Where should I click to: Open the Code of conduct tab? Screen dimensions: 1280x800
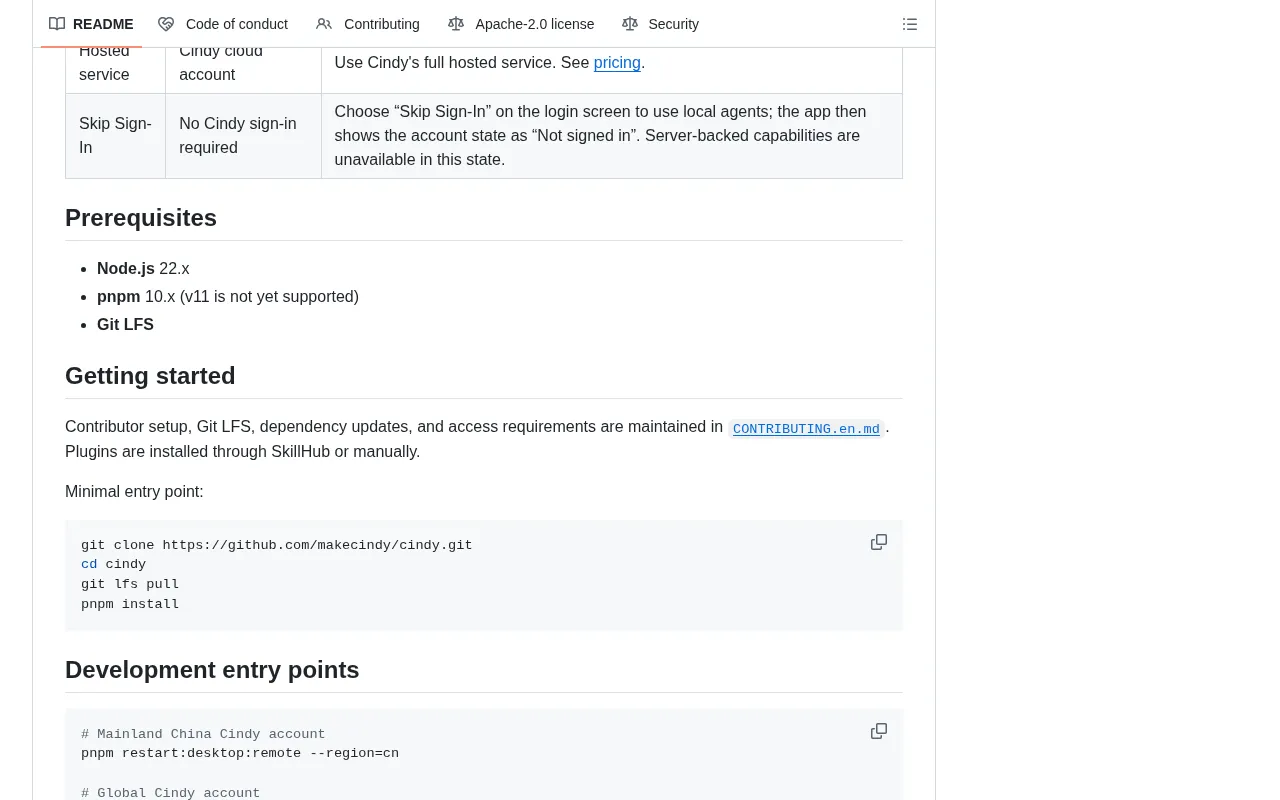(223, 24)
